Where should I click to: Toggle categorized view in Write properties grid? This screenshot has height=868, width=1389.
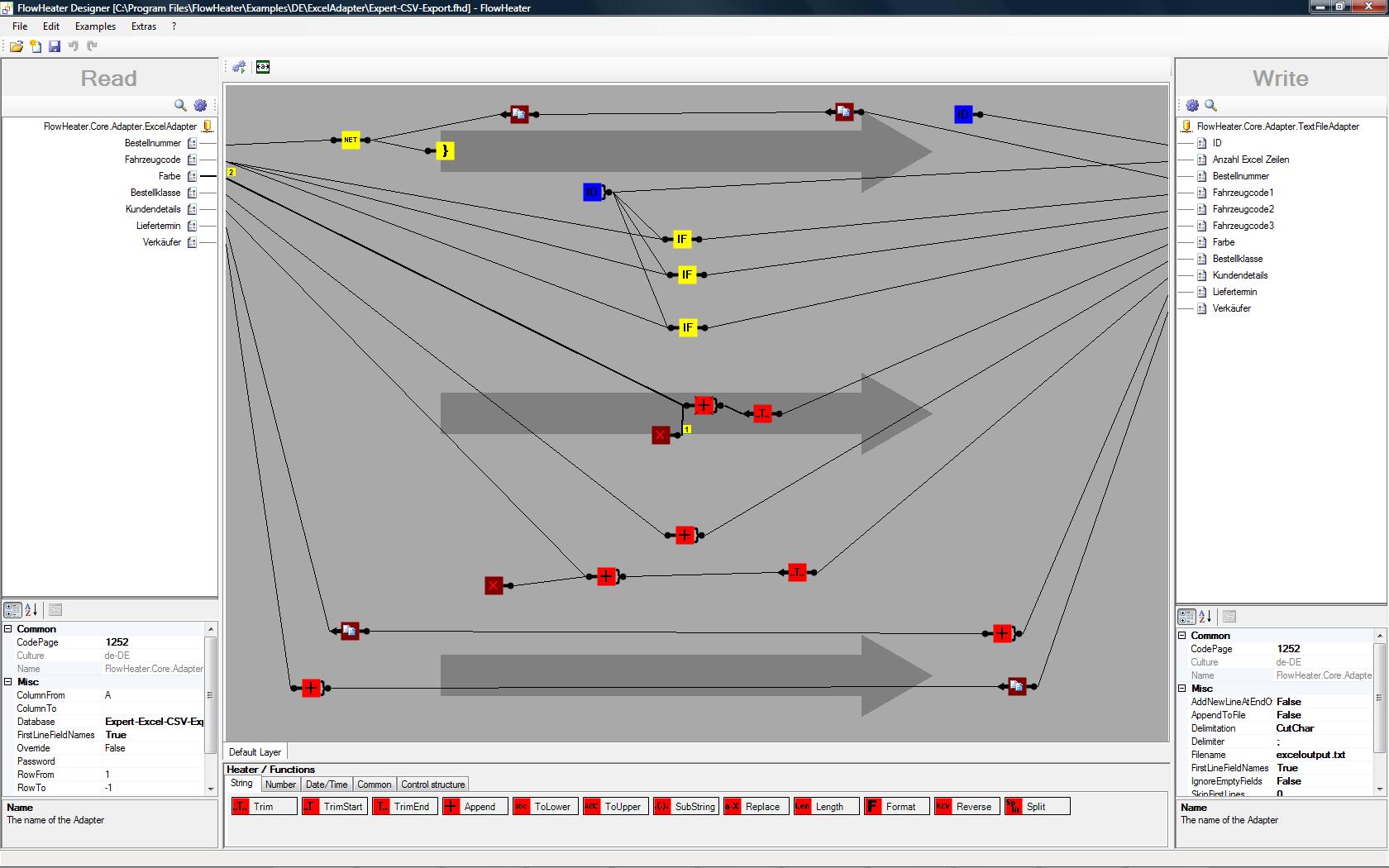pos(1186,617)
